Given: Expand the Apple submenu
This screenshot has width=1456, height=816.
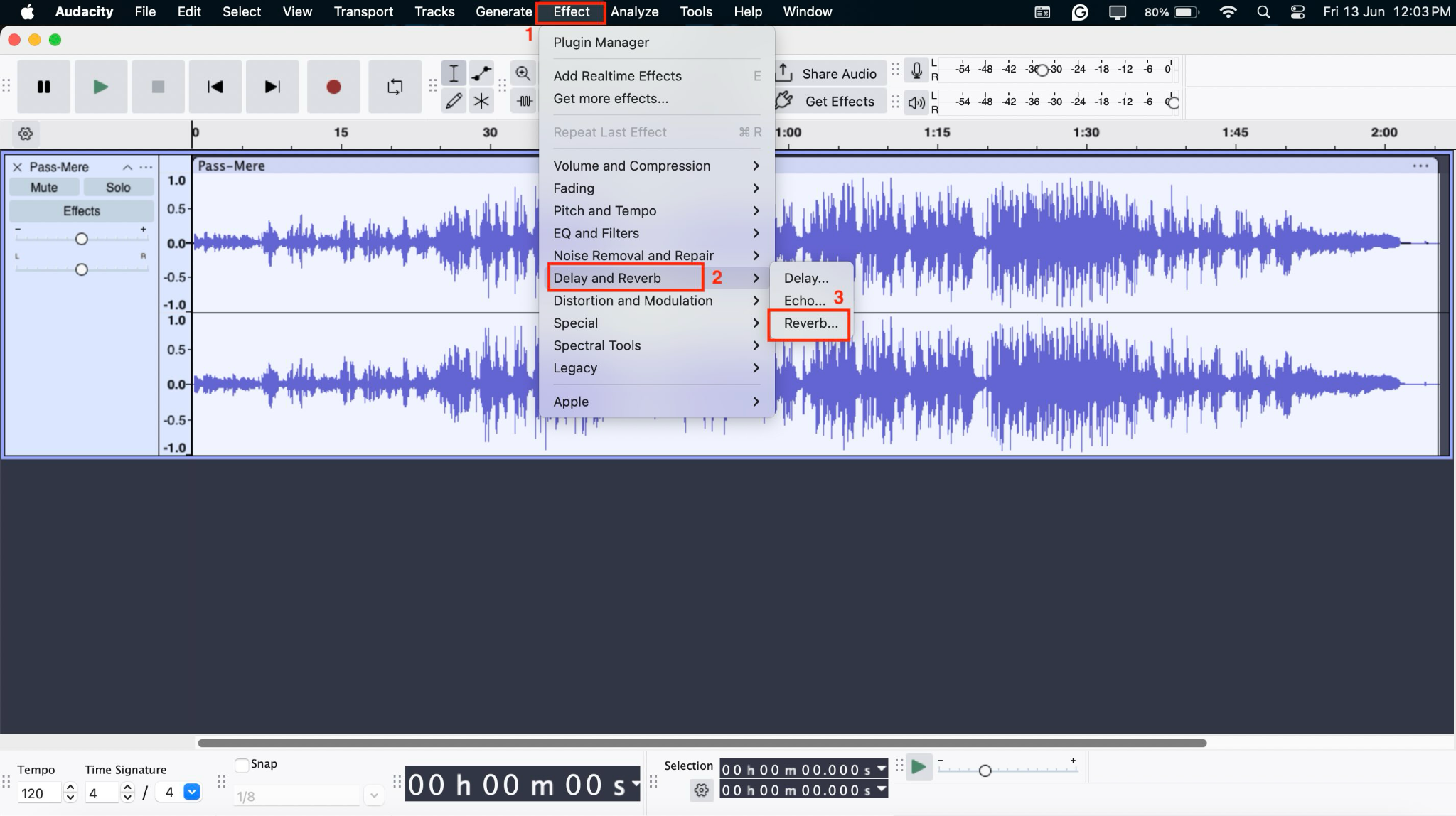Looking at the screenshot, I should [x=657, y=402].
